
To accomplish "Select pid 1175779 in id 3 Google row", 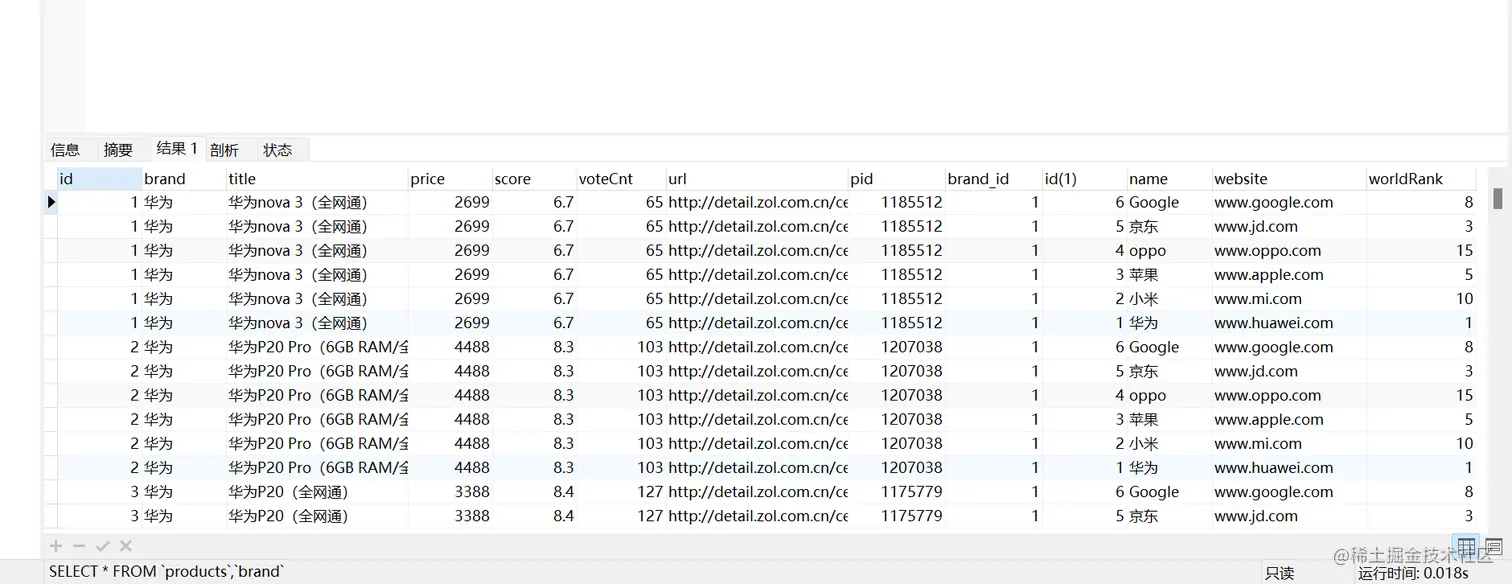I will pyautogui.click(x=897, y=491).
